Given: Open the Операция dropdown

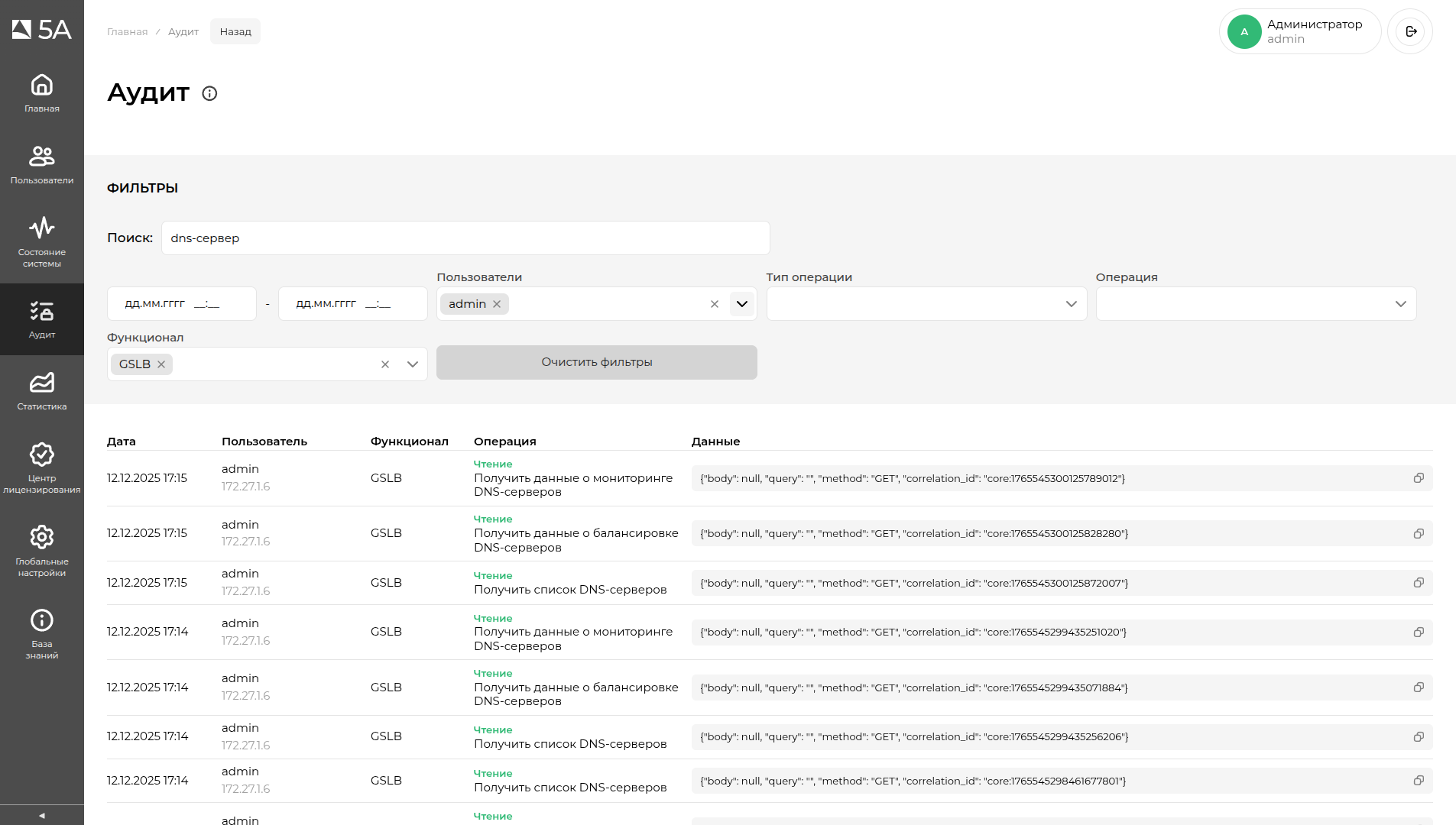Looking at the screenshot, I should pos(1256,304).
